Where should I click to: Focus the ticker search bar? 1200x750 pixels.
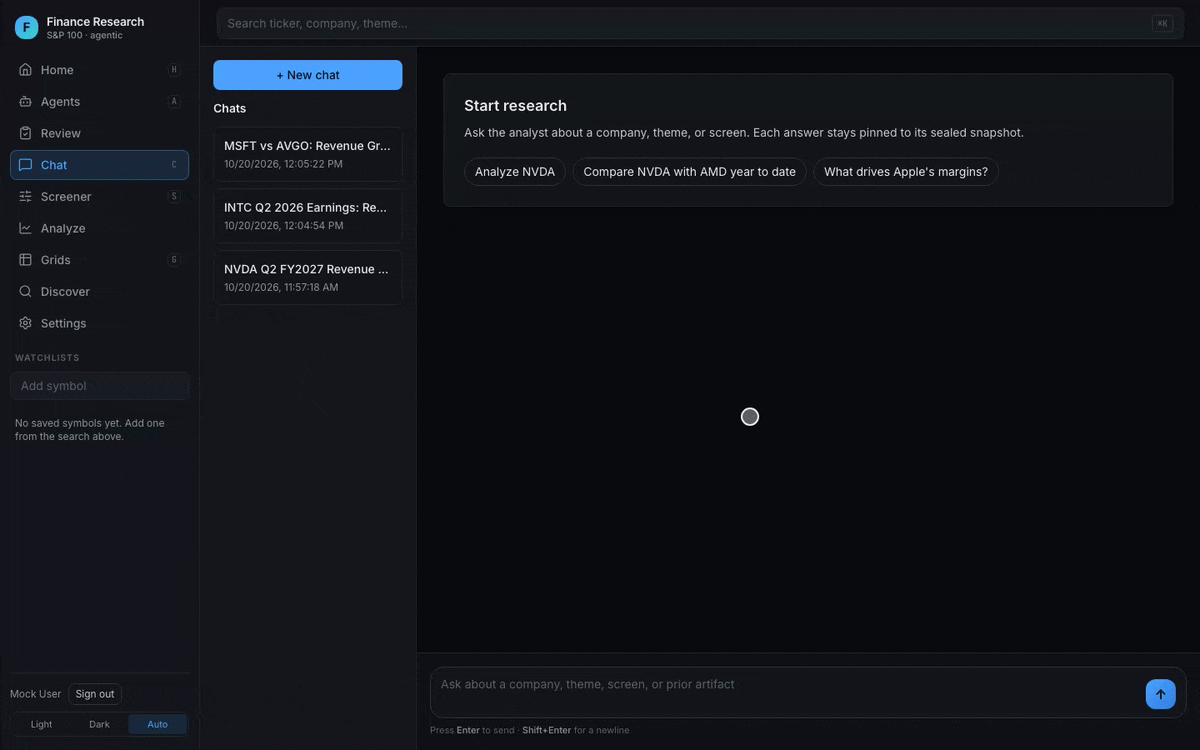click(700, 23)
